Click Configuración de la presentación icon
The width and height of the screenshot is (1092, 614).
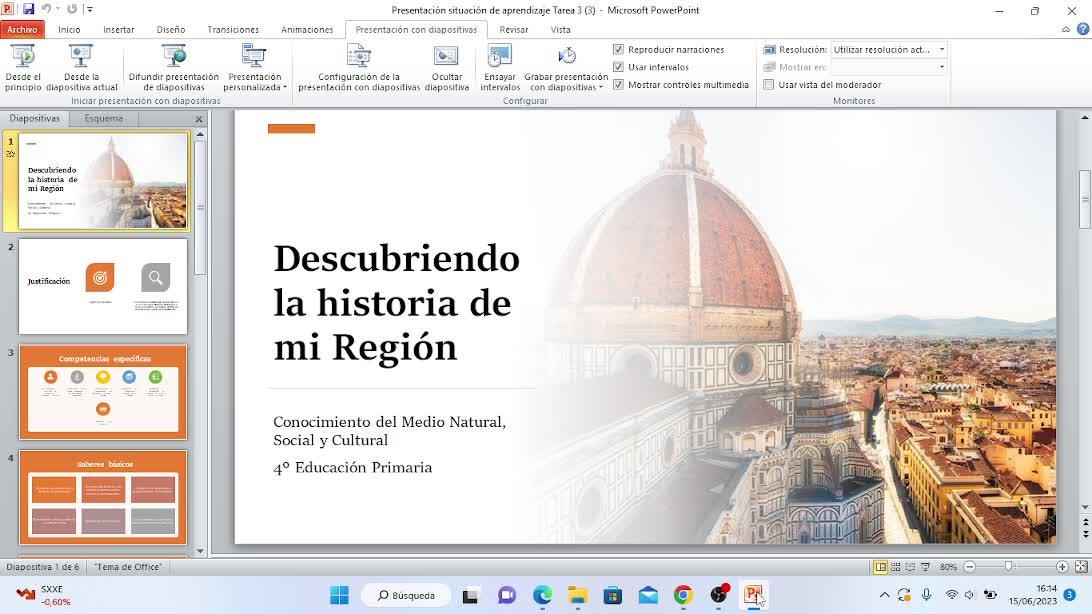click(x=358, y=58)
